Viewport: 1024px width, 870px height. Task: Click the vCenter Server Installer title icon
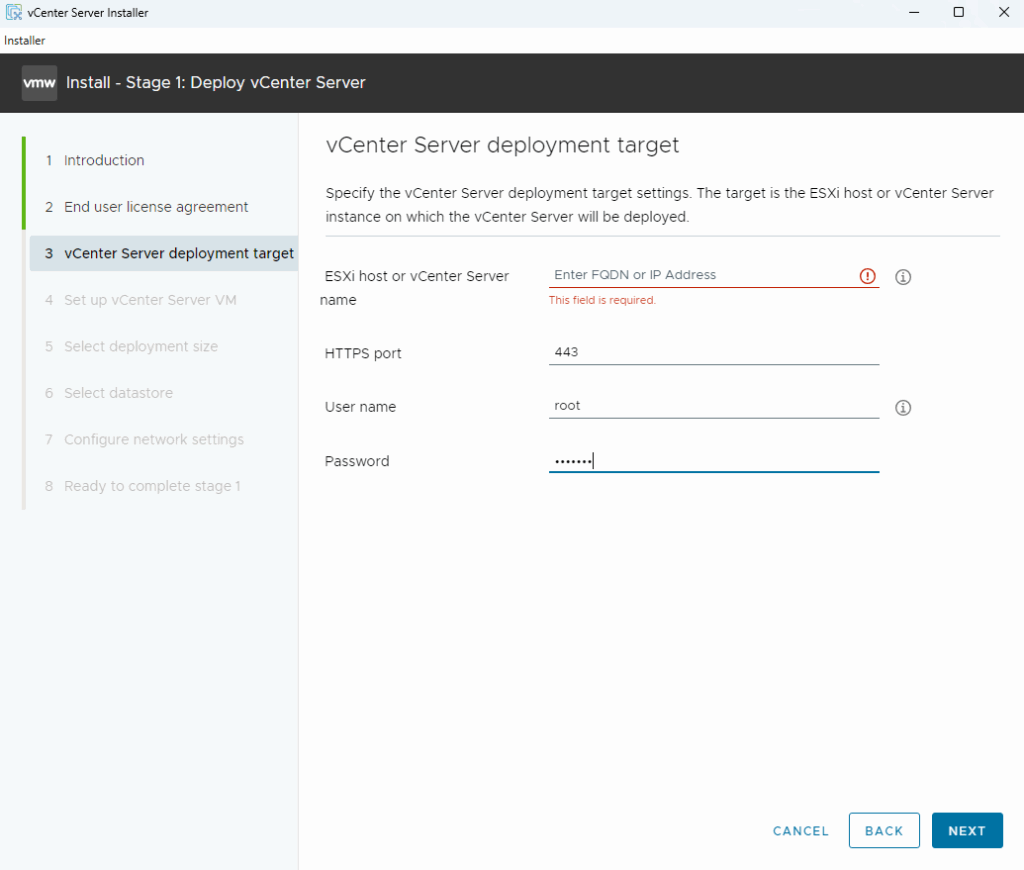[x=14, y=12]
